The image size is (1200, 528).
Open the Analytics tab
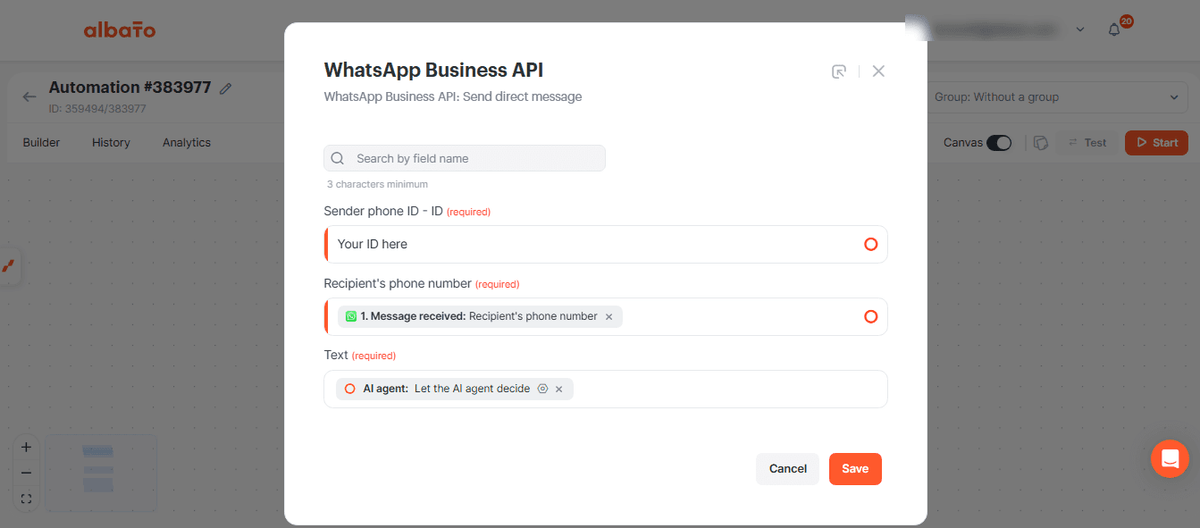pos(187,143)
